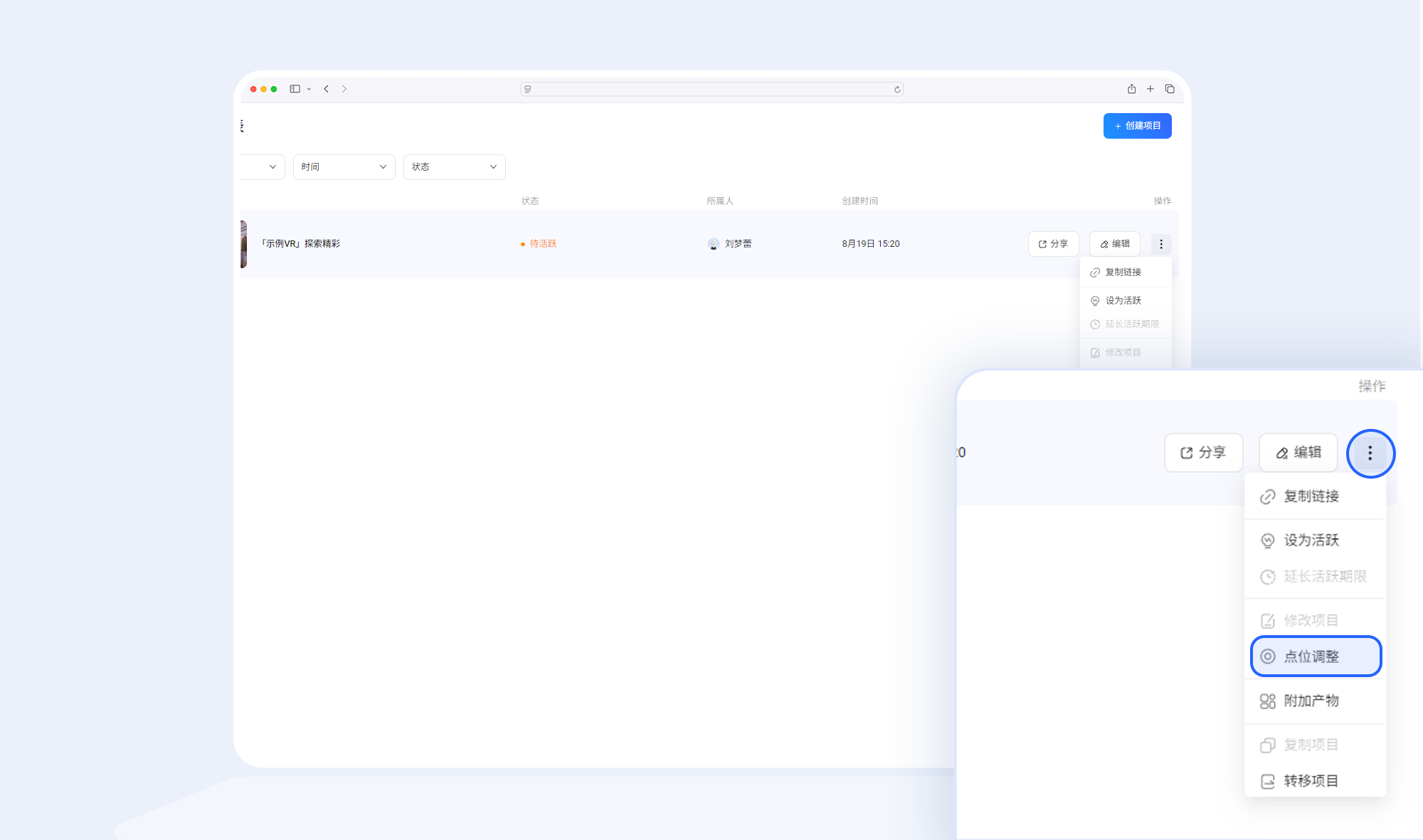Click the 编辑 button in the enlarged panel
Viewport: 1423px width, 840px height.
1298,452
